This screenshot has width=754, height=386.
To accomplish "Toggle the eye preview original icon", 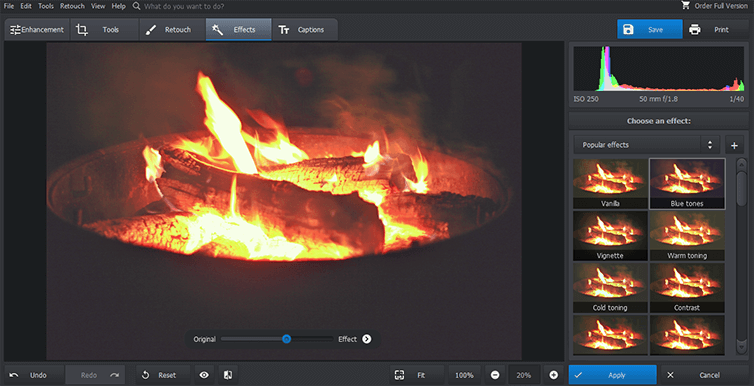I will (x=204, y=375).
